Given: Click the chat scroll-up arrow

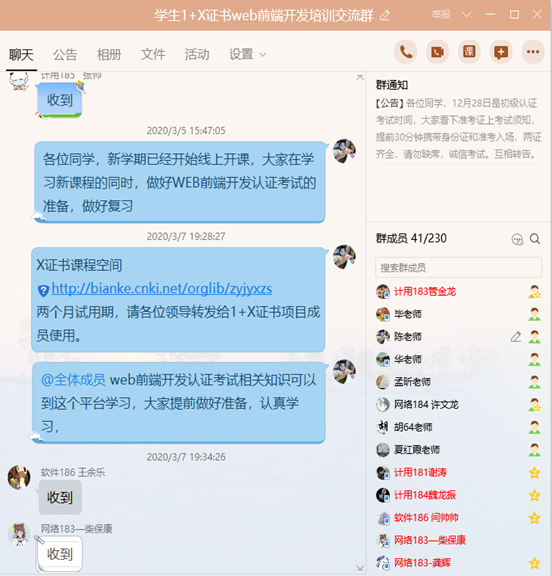Looking at the screenshot, I should pyautogui.click(x=360, y=77).
